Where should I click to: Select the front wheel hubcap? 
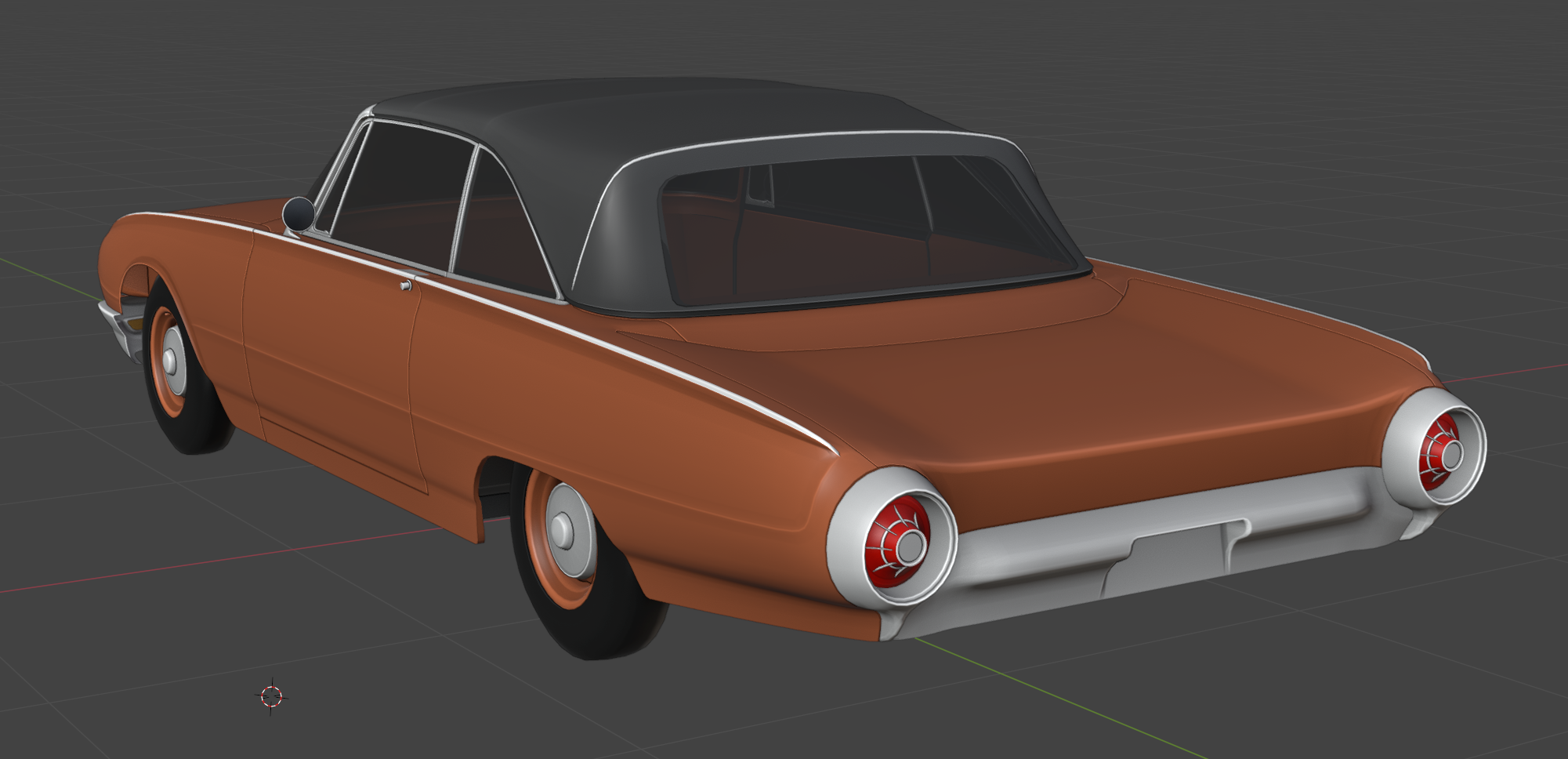pyautogui.click(x=173, y=361)
